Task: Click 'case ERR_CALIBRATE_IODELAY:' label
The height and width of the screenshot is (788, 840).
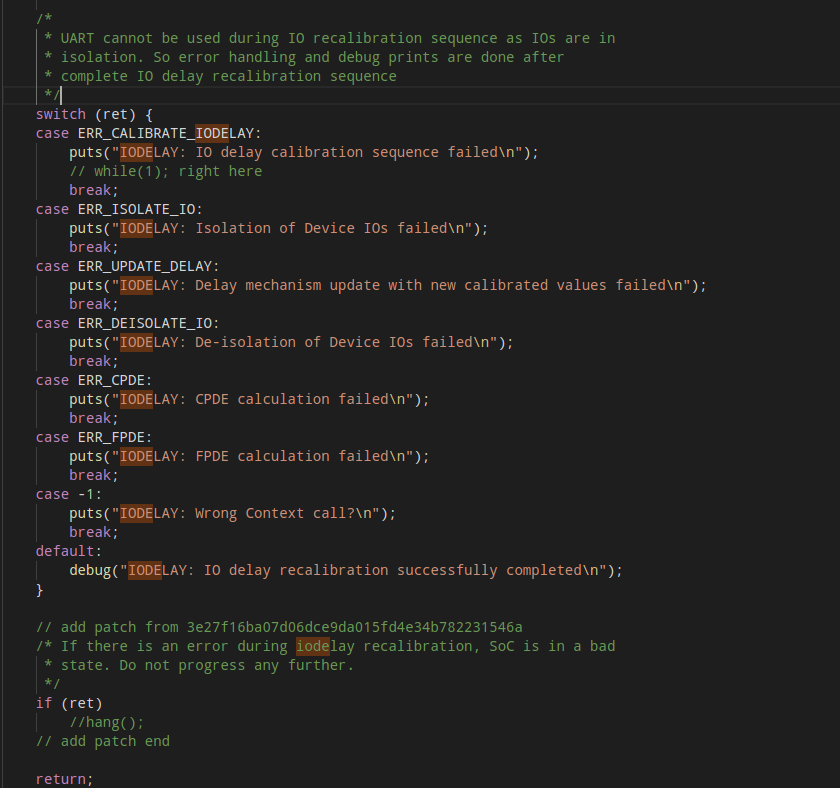Action: (148, 133)
